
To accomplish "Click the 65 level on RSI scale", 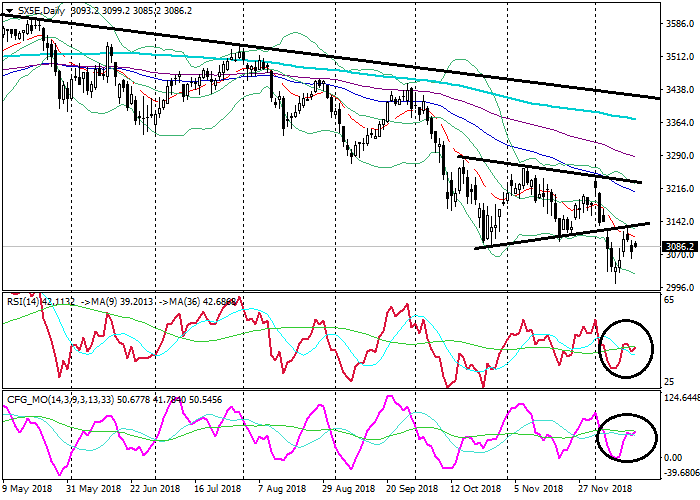I will (x=669, y=301).
